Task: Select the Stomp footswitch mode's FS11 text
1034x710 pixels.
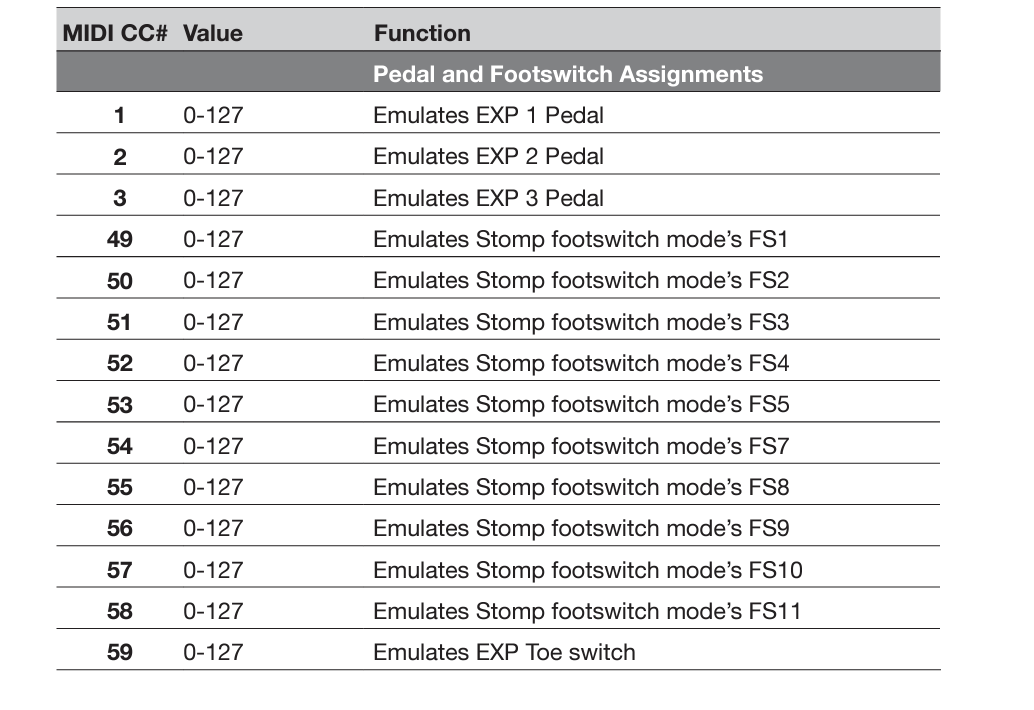Action: (587, 611)
